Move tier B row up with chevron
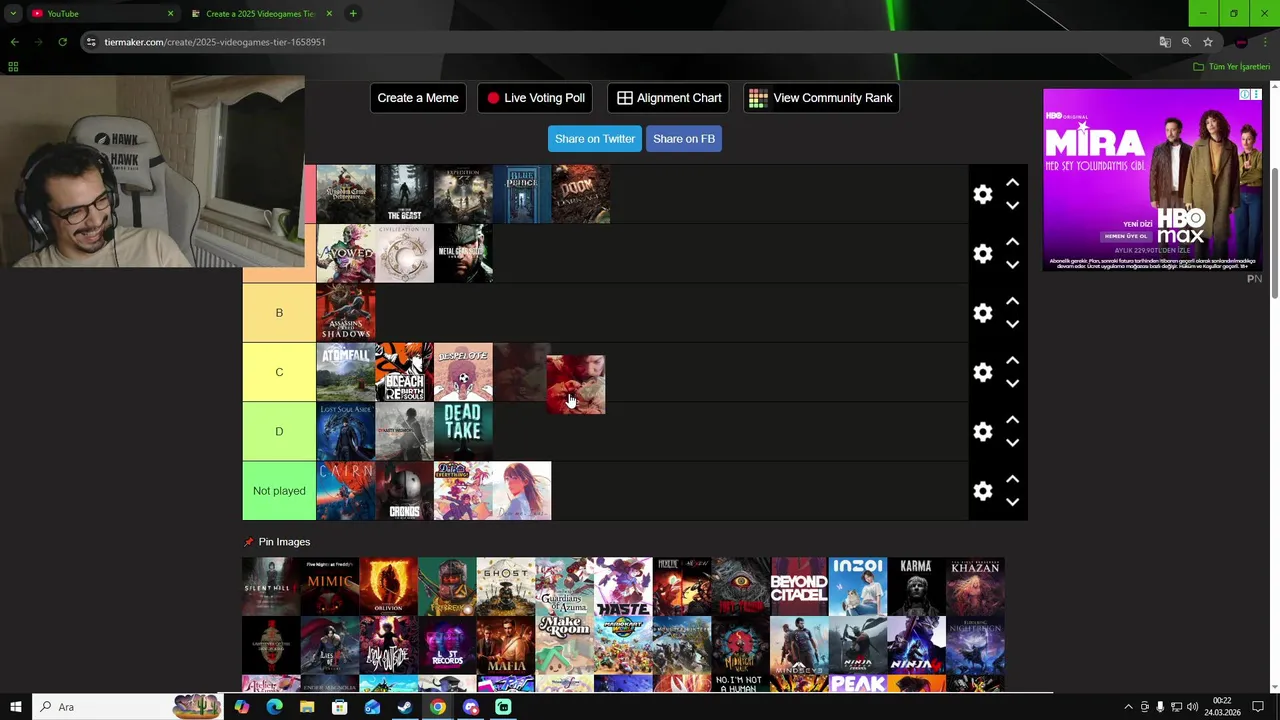The height and width of the screenshot is (720, 1280). tap(1012, 301)
